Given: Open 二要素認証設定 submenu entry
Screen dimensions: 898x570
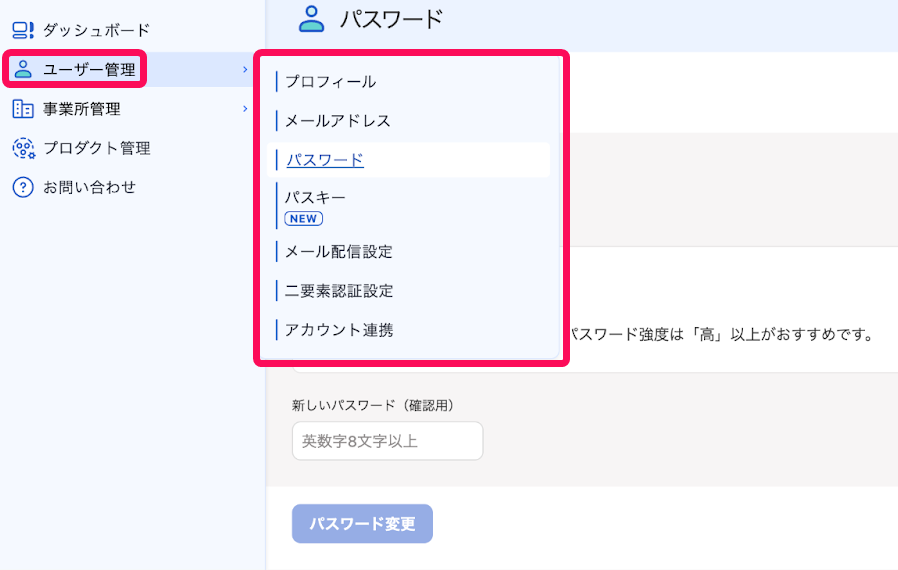Looking at the screenshot, I should pyautogui.click(x=339, y=291).
